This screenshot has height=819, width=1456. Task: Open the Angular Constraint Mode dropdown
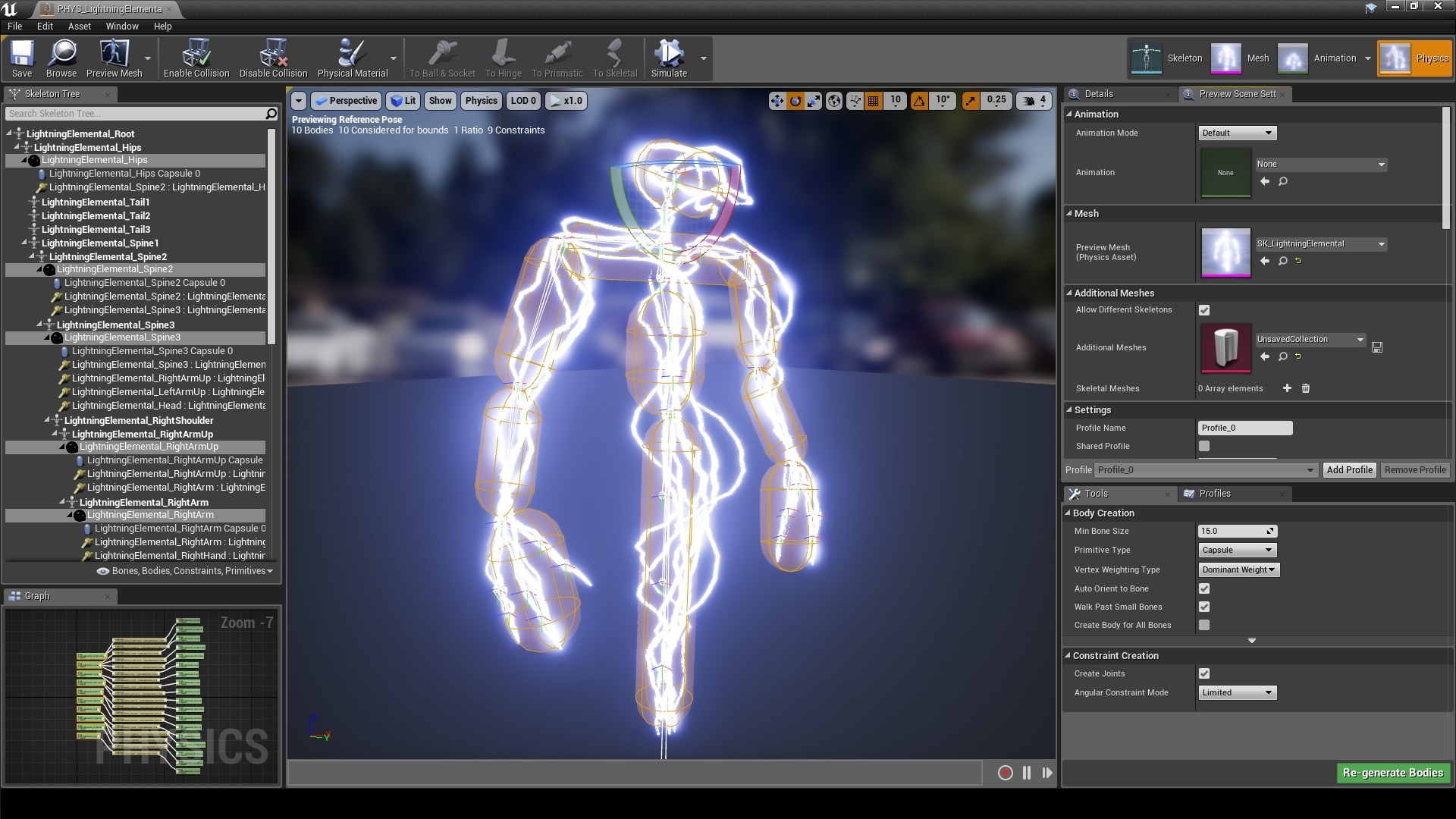[x=1237, y=692]
